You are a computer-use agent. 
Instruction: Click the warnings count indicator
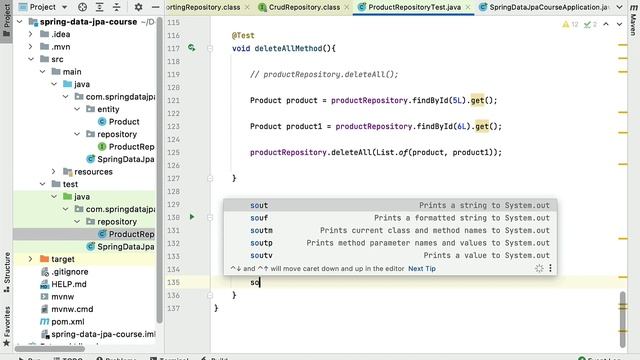coord(570,24)
